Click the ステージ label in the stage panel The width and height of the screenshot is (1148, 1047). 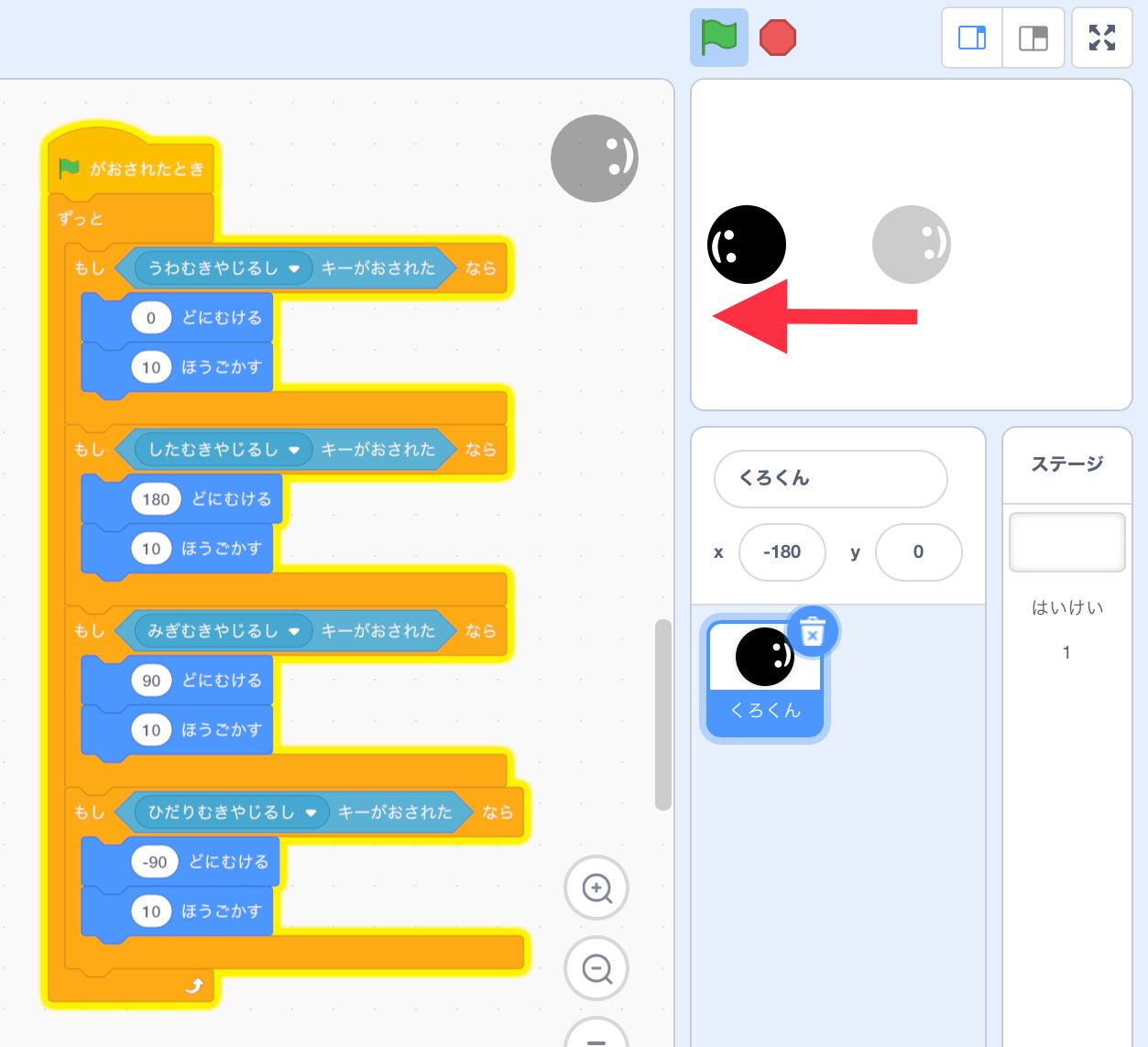pyautogui.click(x=1067, y=464)
